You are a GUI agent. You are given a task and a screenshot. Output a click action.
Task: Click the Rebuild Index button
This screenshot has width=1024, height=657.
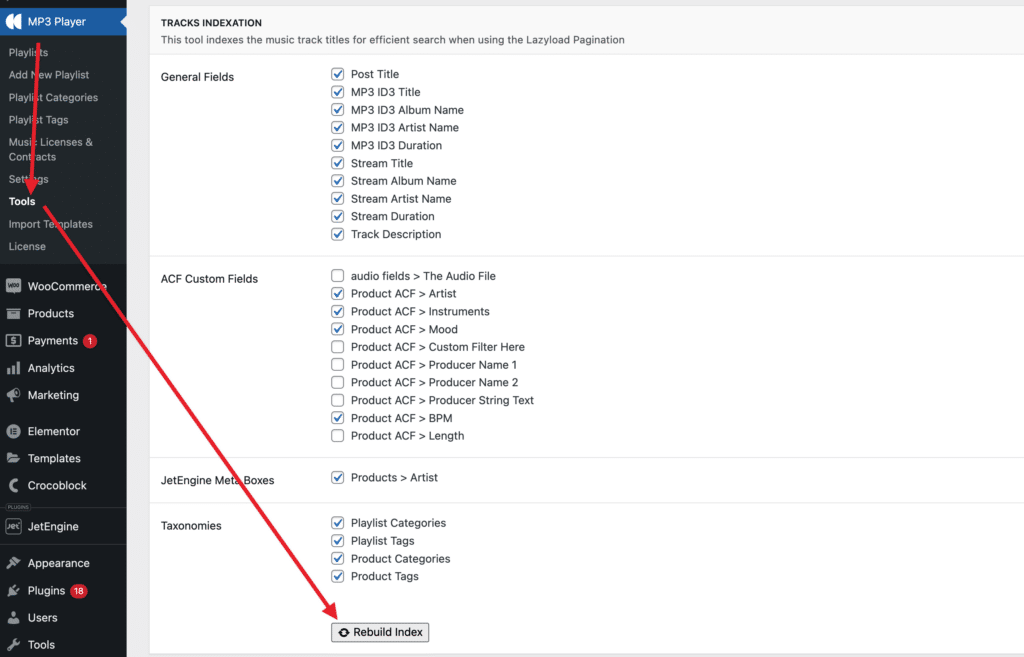pyautogui.click(x=379, y=632)
